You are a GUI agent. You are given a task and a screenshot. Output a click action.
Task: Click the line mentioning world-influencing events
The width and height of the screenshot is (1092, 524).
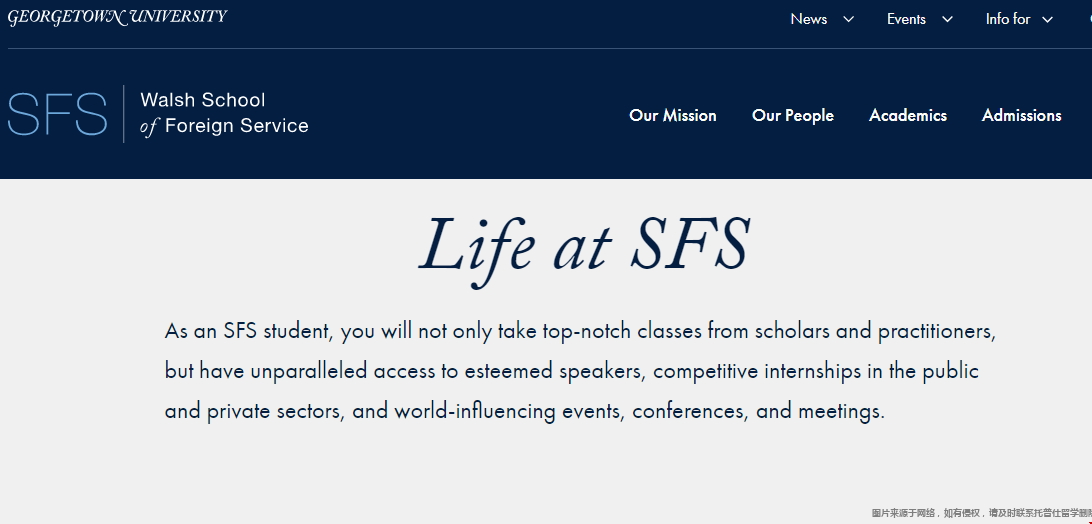(524, 411)
